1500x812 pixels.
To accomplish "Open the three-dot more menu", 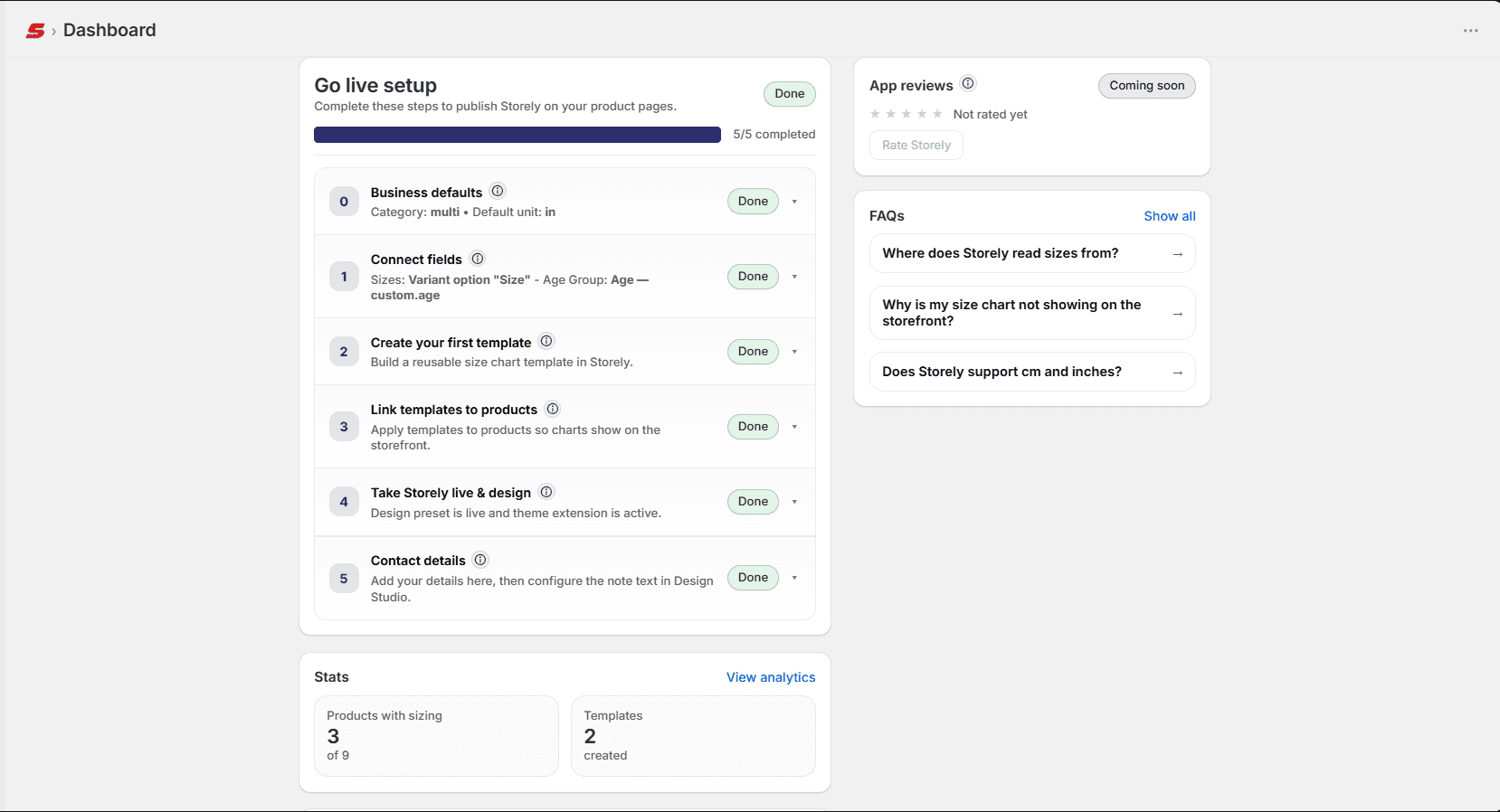I will click(1471, 31).
